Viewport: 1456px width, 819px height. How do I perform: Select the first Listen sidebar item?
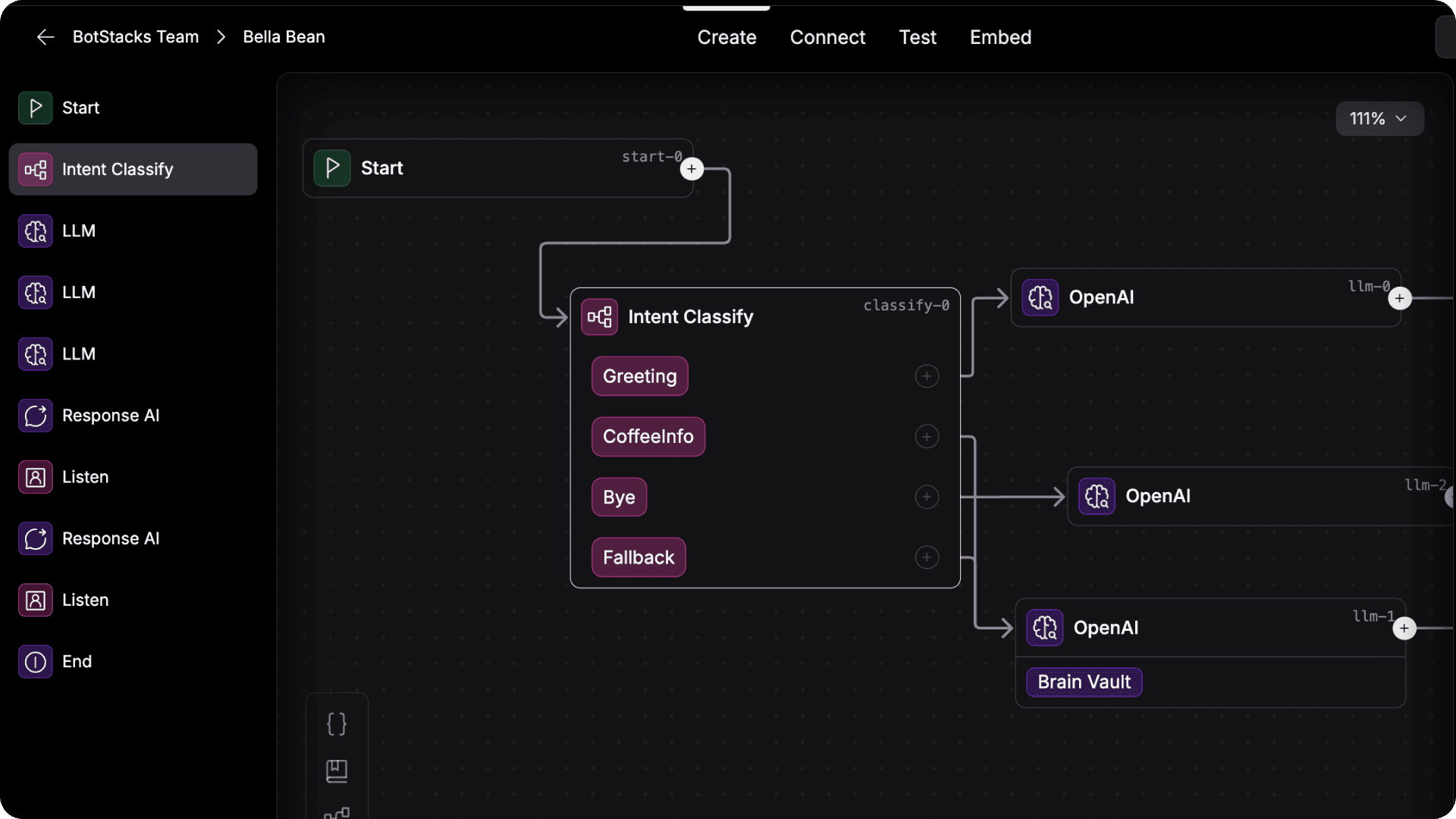click(x=85, y=477)
